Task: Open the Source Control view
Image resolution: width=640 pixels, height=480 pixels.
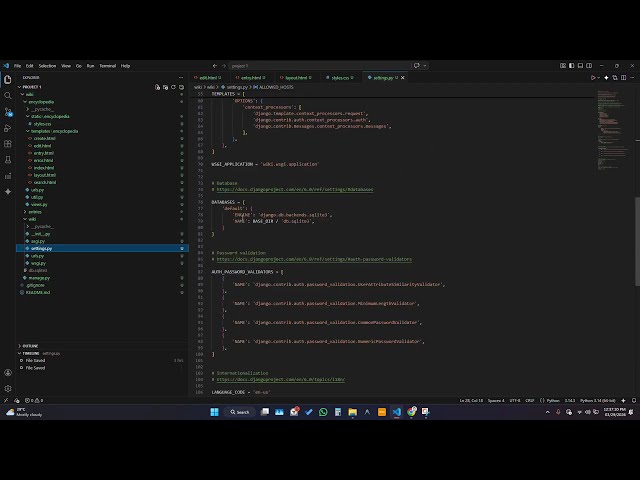Action: click(x=8, y=112)
